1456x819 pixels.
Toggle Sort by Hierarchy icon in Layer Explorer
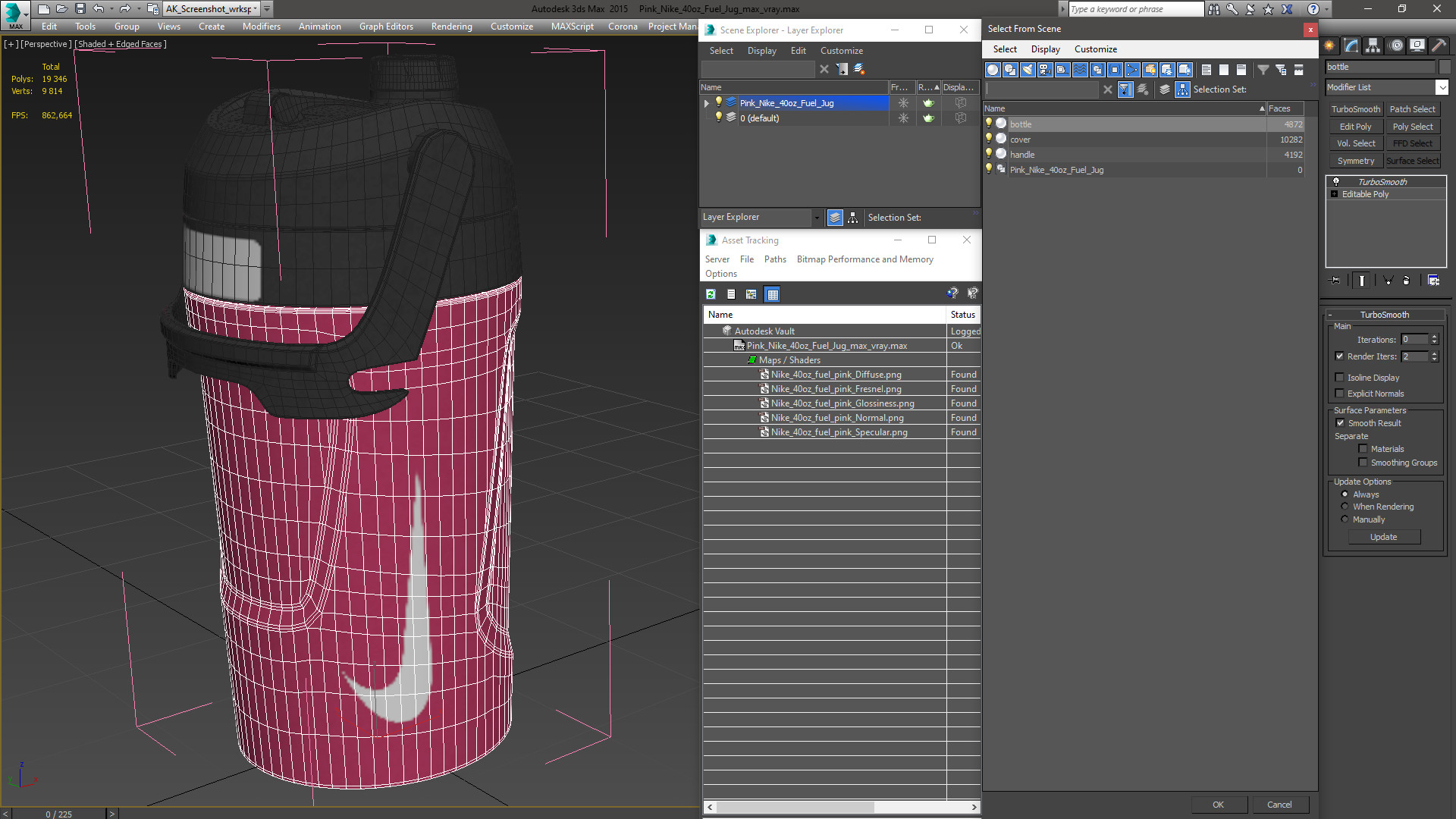tap(853, 218)
